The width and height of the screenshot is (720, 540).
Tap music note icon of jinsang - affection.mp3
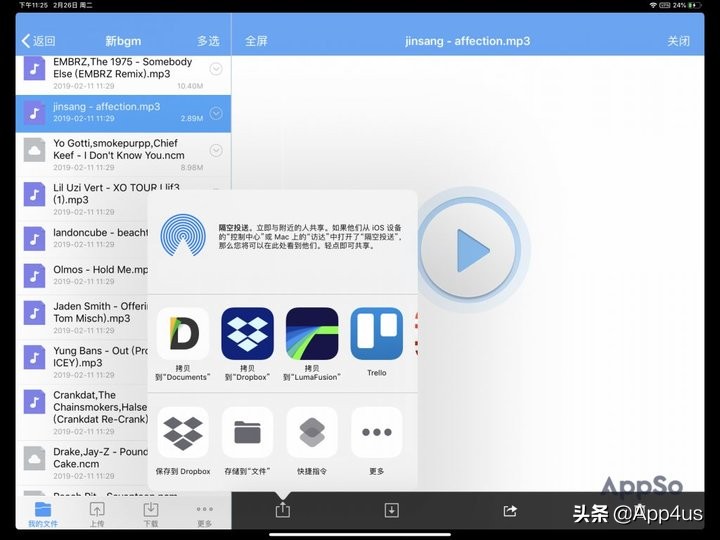(x=34, y=113)
